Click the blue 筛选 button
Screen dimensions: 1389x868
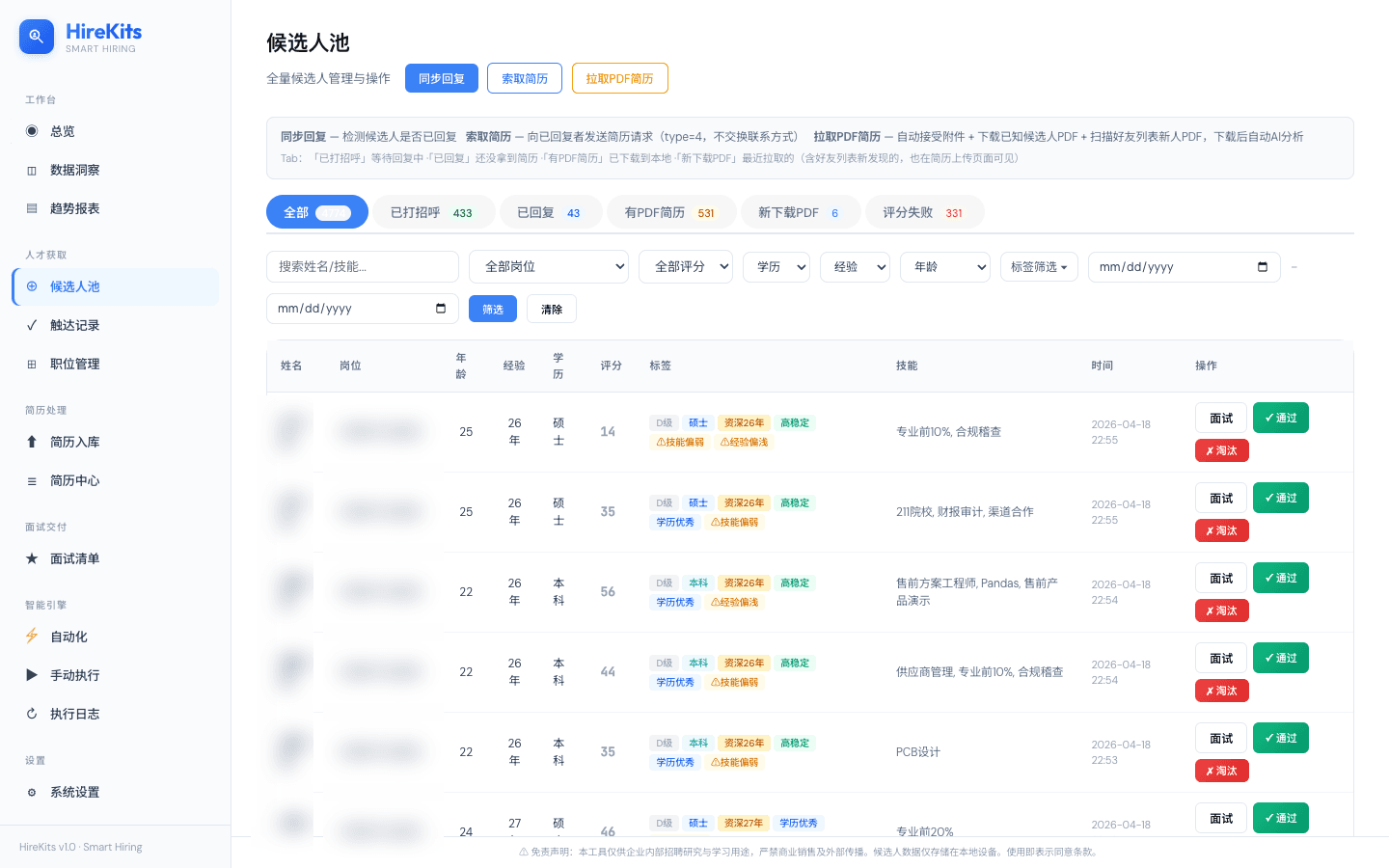493,309
